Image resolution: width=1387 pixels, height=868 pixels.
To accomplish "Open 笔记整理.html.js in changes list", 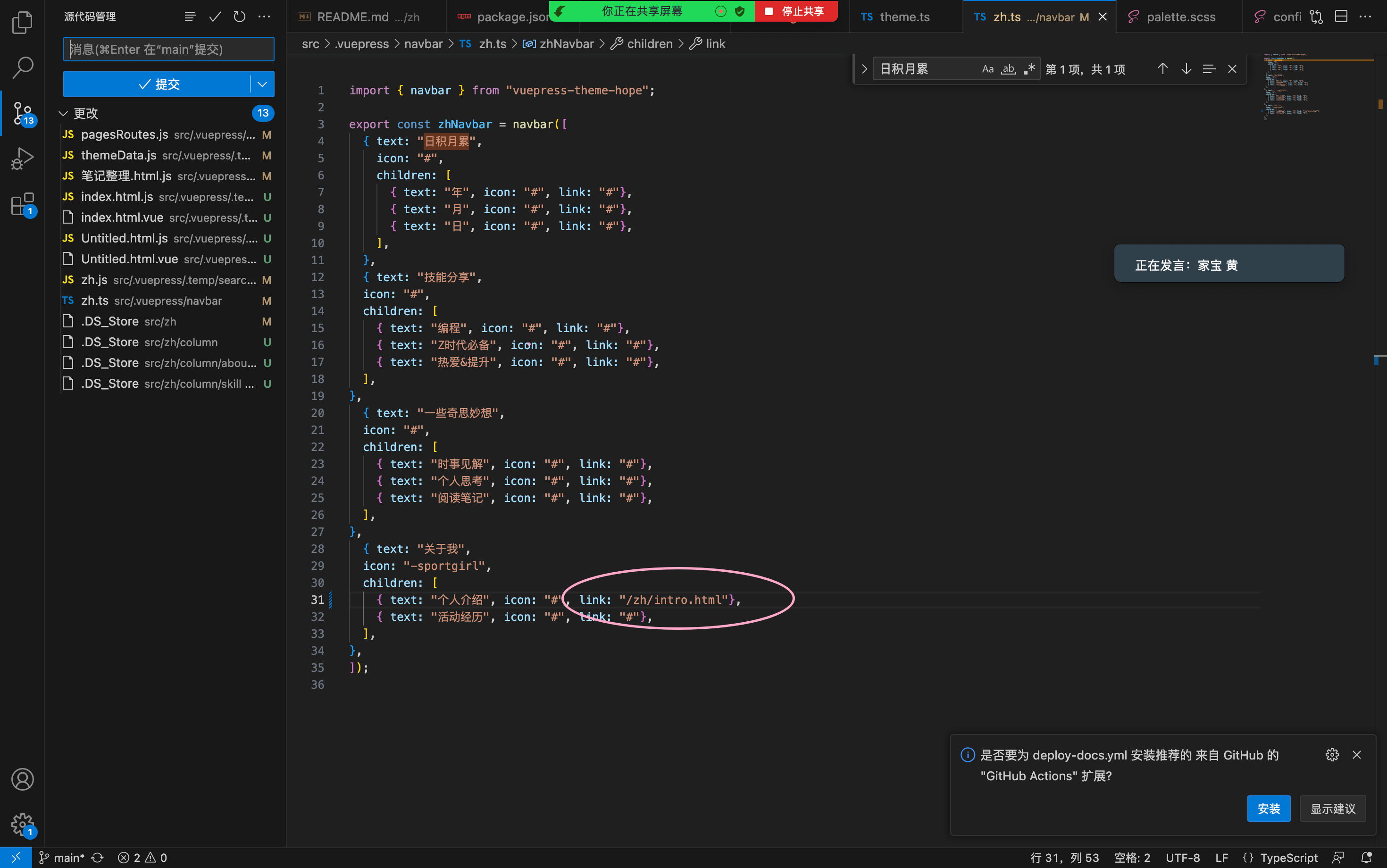I will pos(167,175).
